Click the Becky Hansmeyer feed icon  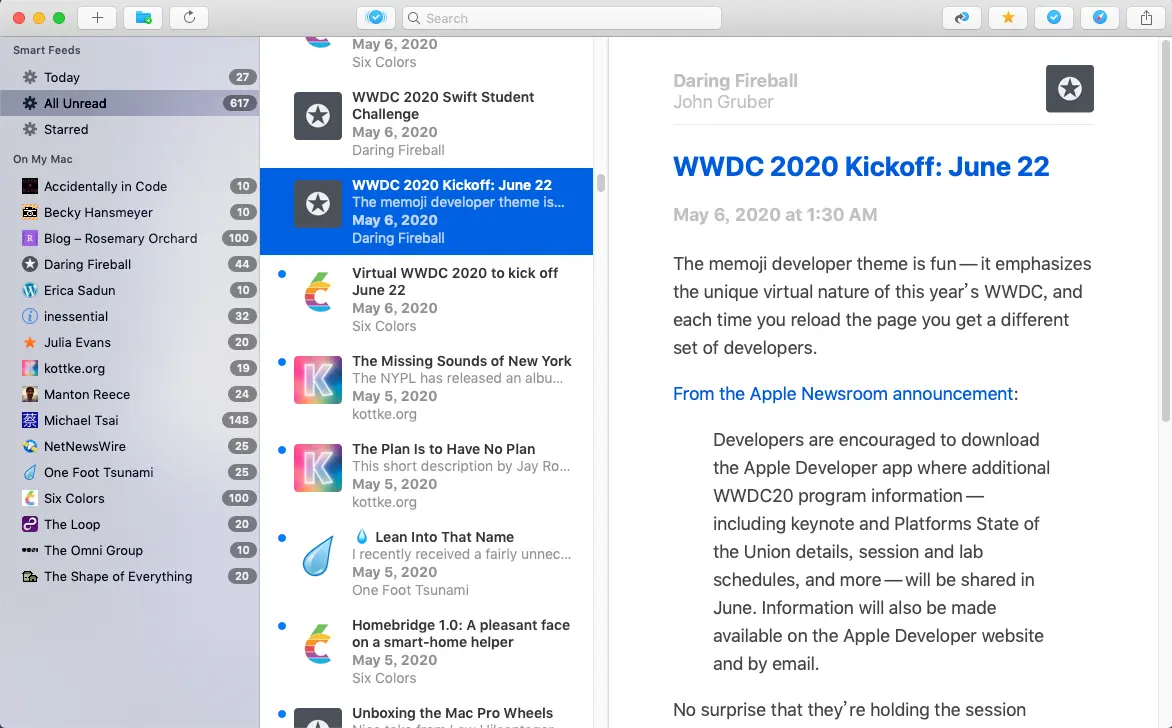(30, 212)
